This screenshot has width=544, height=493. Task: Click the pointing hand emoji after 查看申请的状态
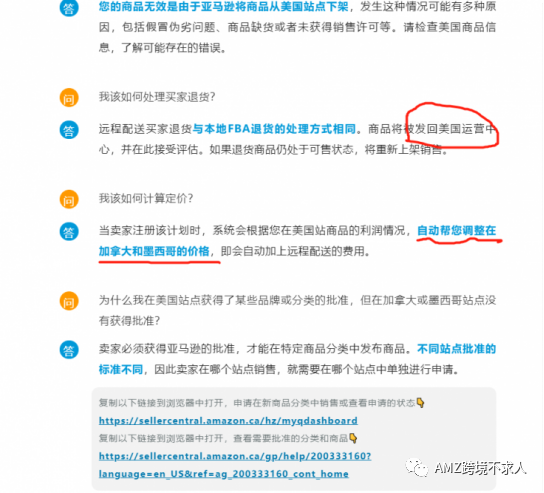tap(420, 403)
